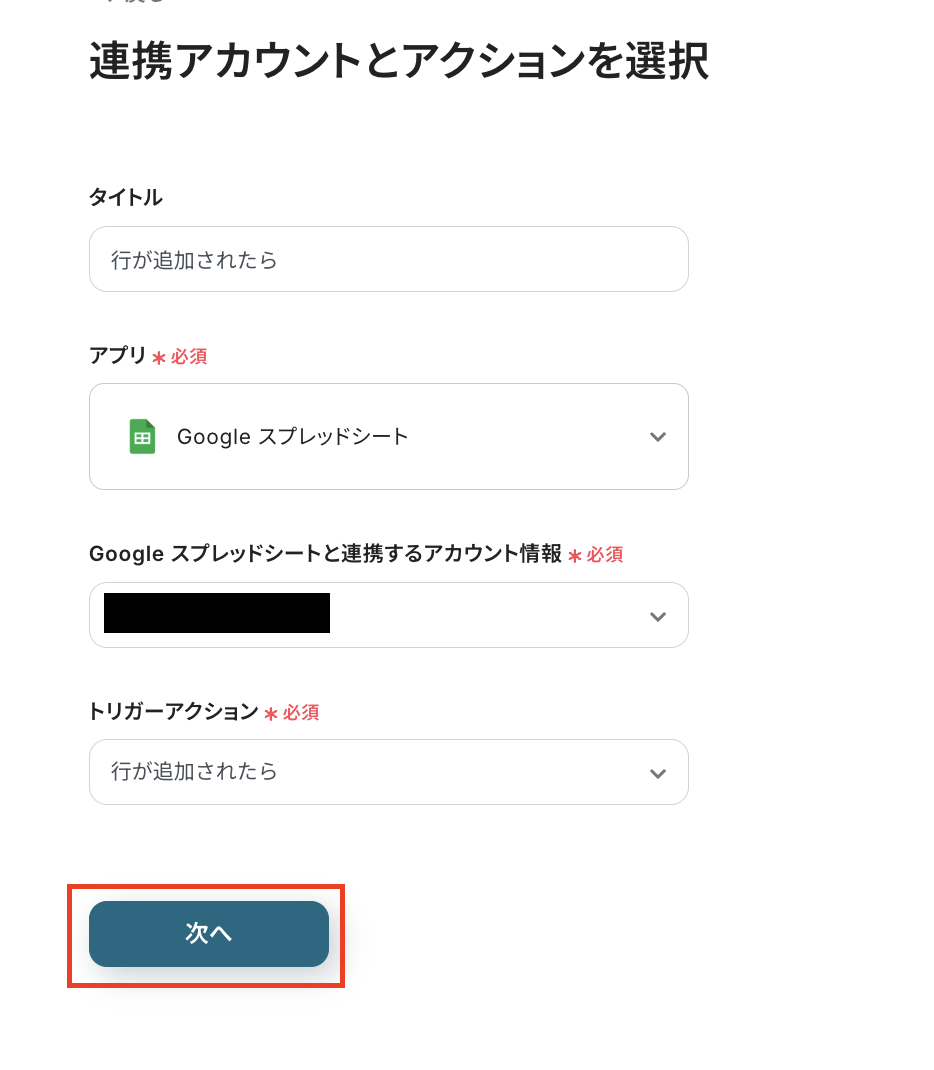Click the タイトル field label

tap(125, 197)
